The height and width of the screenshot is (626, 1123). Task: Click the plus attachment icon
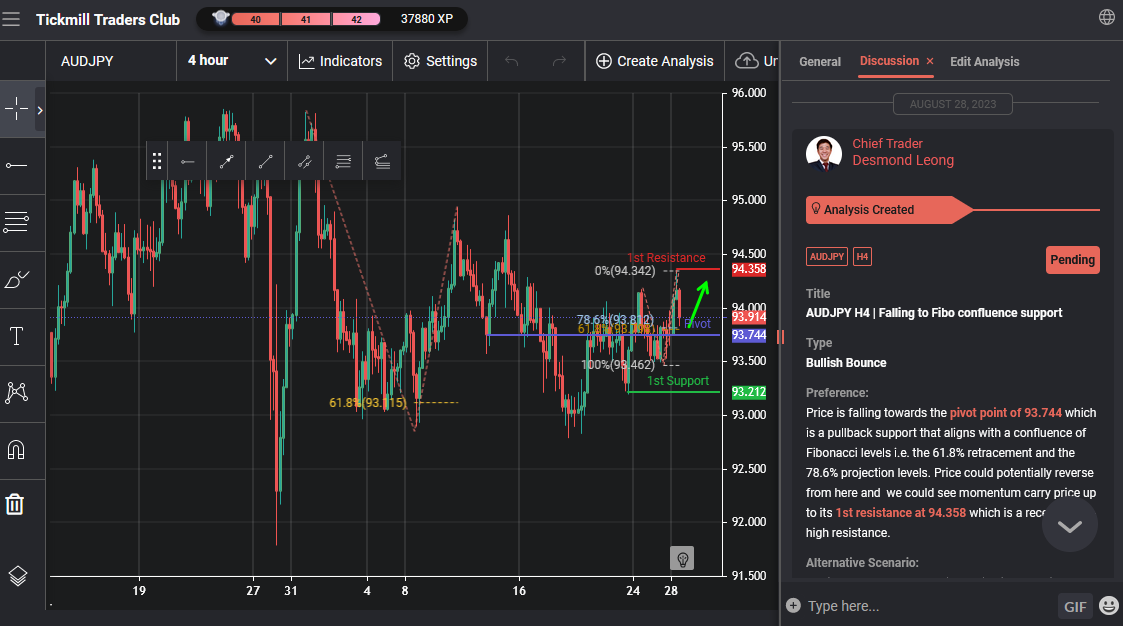pos(793,605)
